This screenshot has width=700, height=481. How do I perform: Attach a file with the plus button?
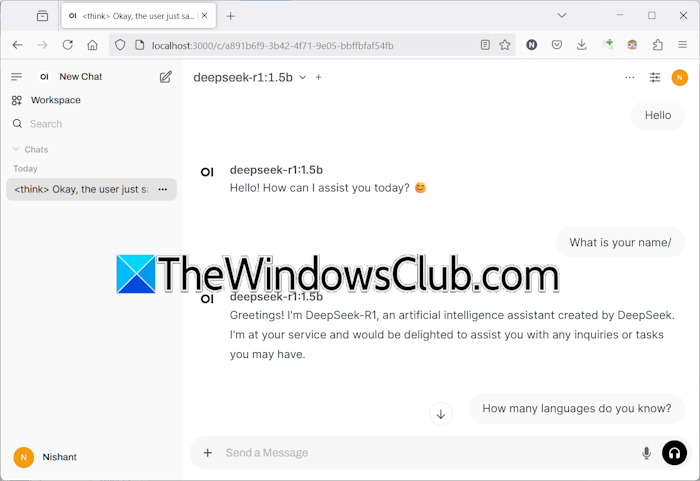[x=208, y=452]
